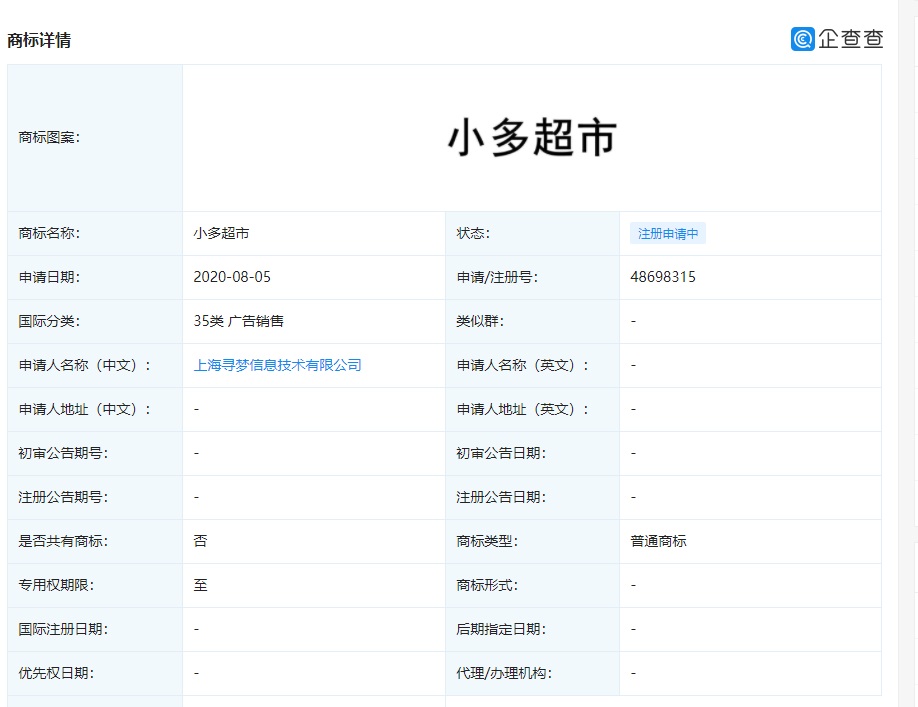Click the 小多超市 trademark image
This screenshot has height=707, width=918.
[532, 138]
